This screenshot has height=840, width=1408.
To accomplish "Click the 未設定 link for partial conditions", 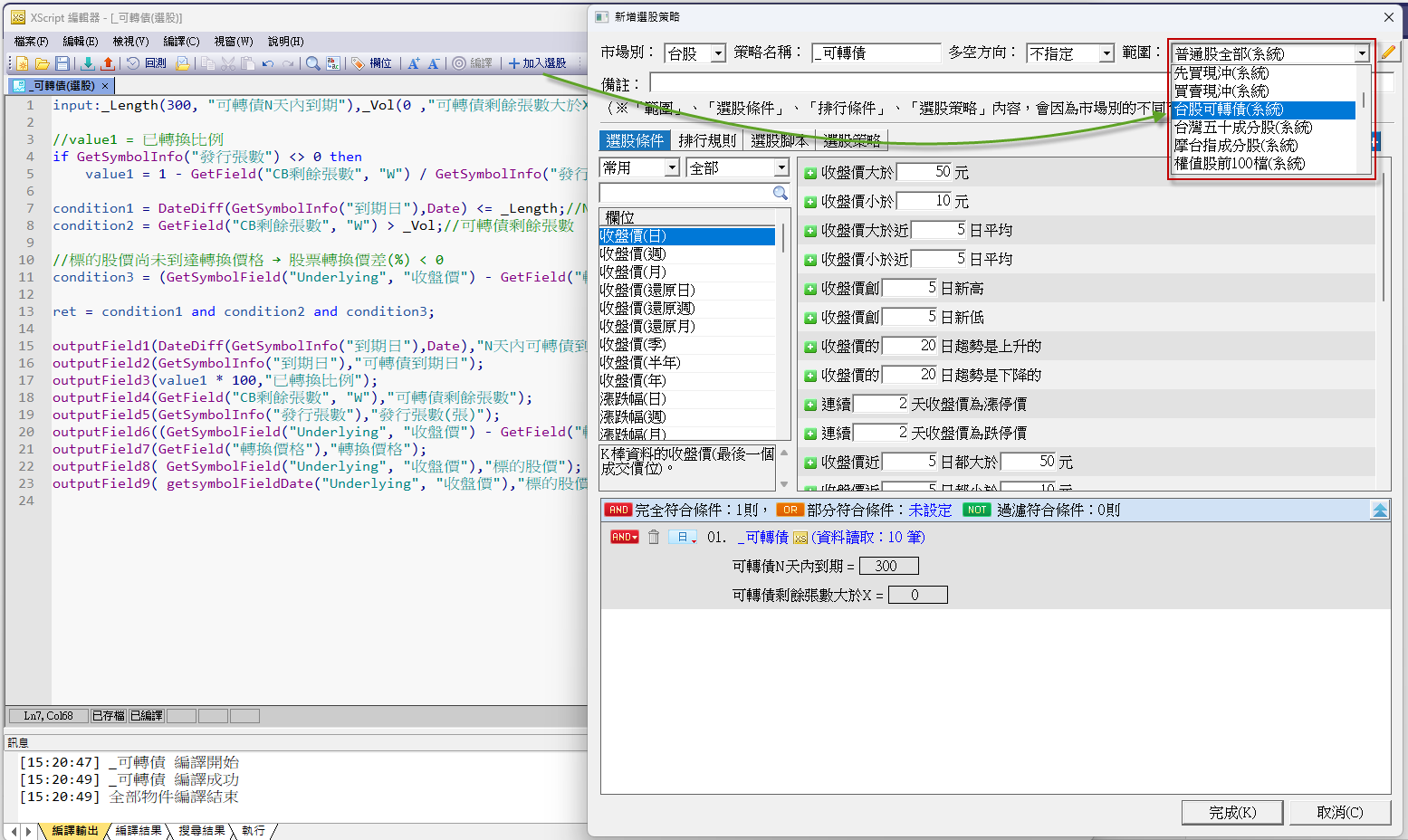I will (930, 511).
